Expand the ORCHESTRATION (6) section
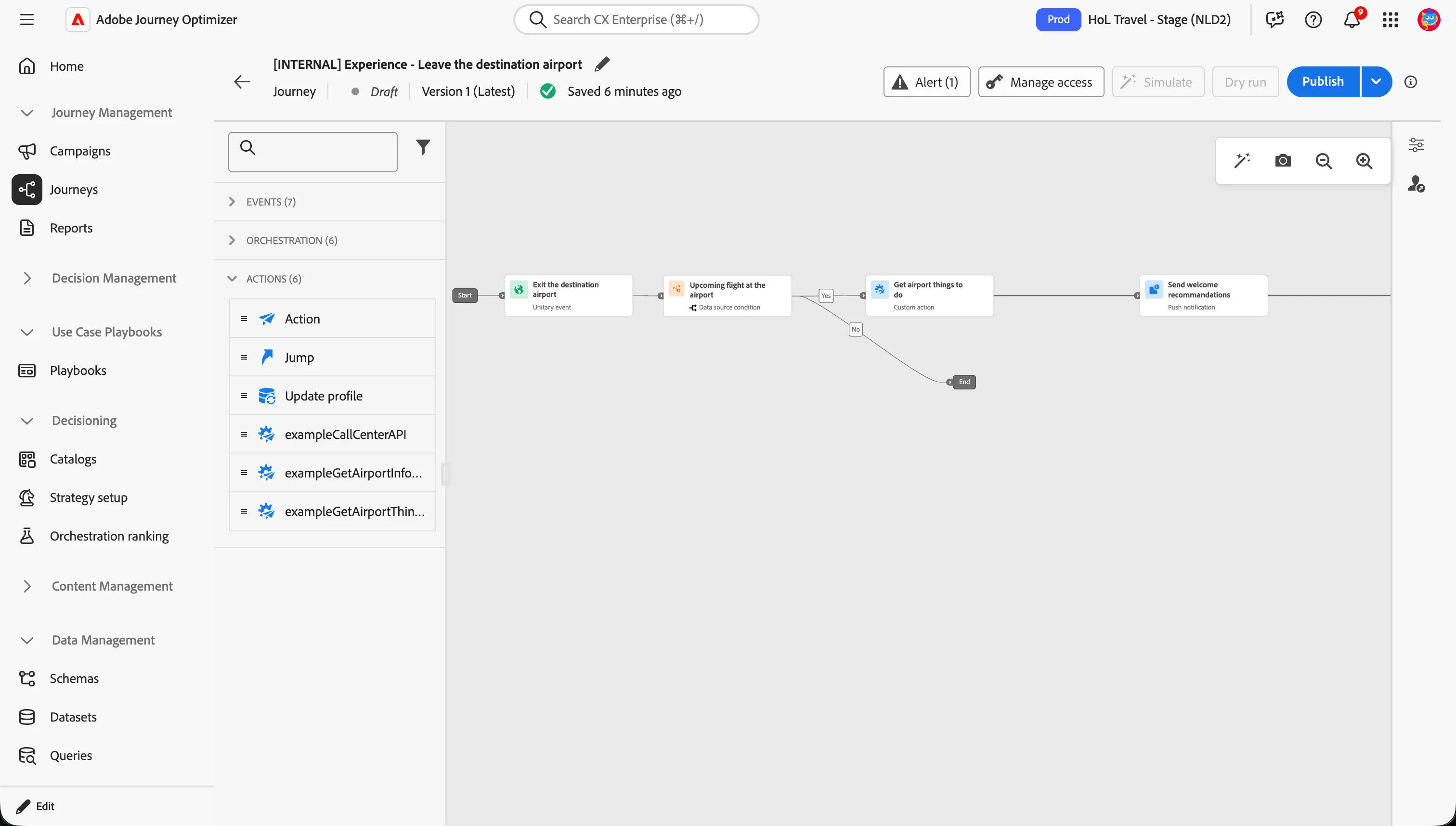Screen dimensions: 1456x826 [329, 241]
